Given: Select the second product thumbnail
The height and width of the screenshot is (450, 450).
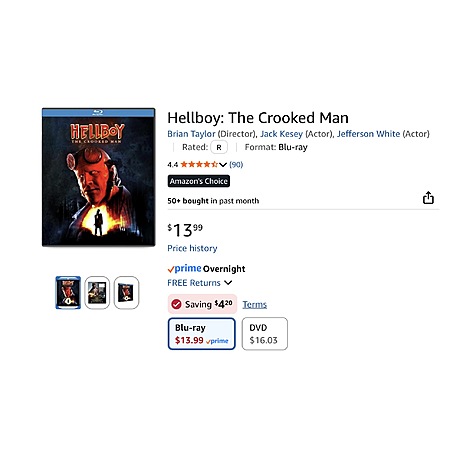Looking at the screenshot, I should 97,292.
